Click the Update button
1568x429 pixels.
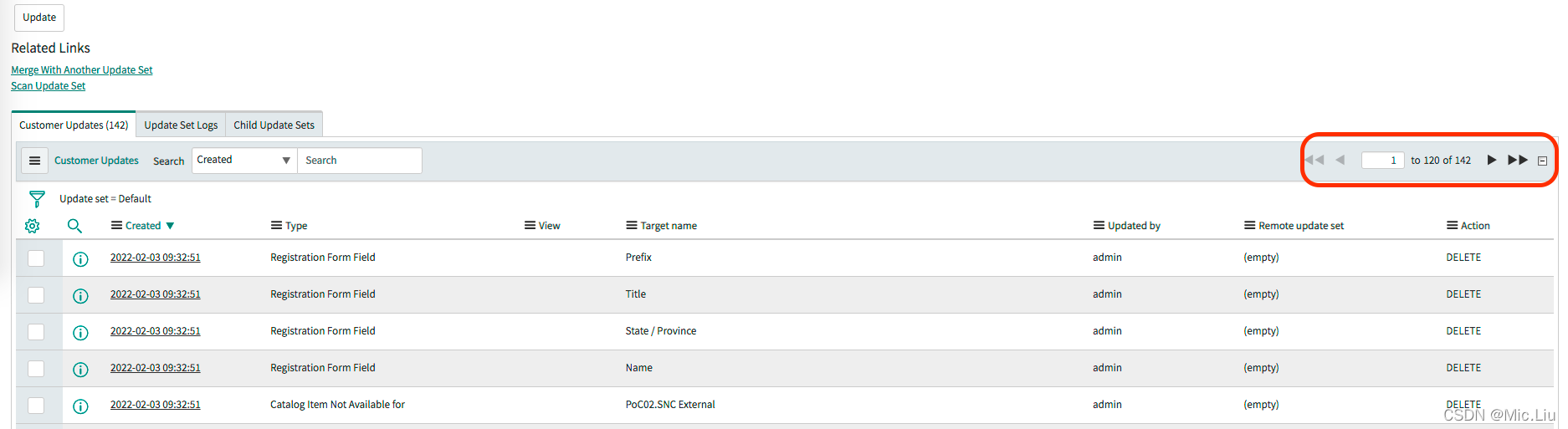[39, 18]
